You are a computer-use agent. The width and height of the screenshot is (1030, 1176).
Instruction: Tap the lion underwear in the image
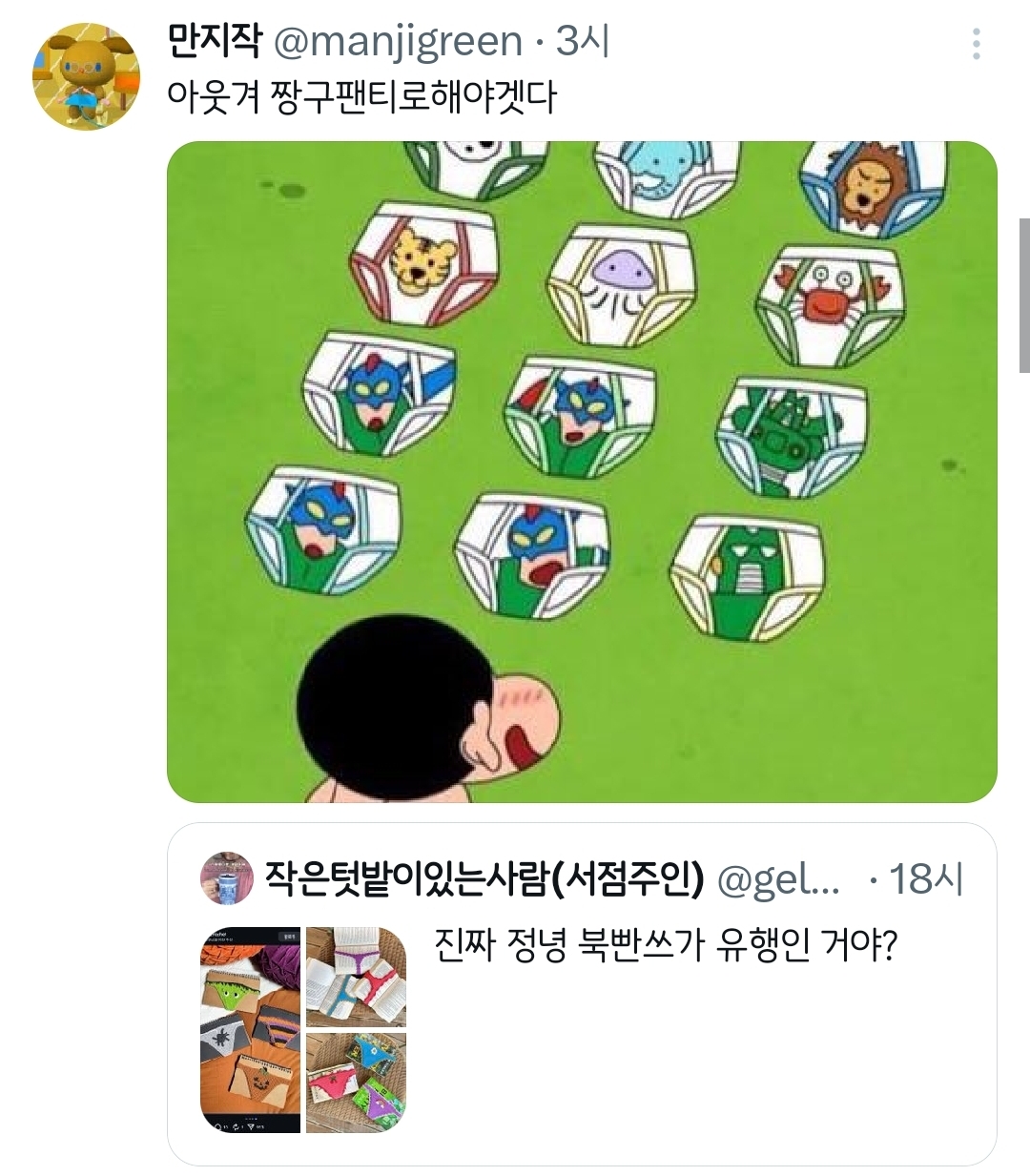(x=873, y=186)
